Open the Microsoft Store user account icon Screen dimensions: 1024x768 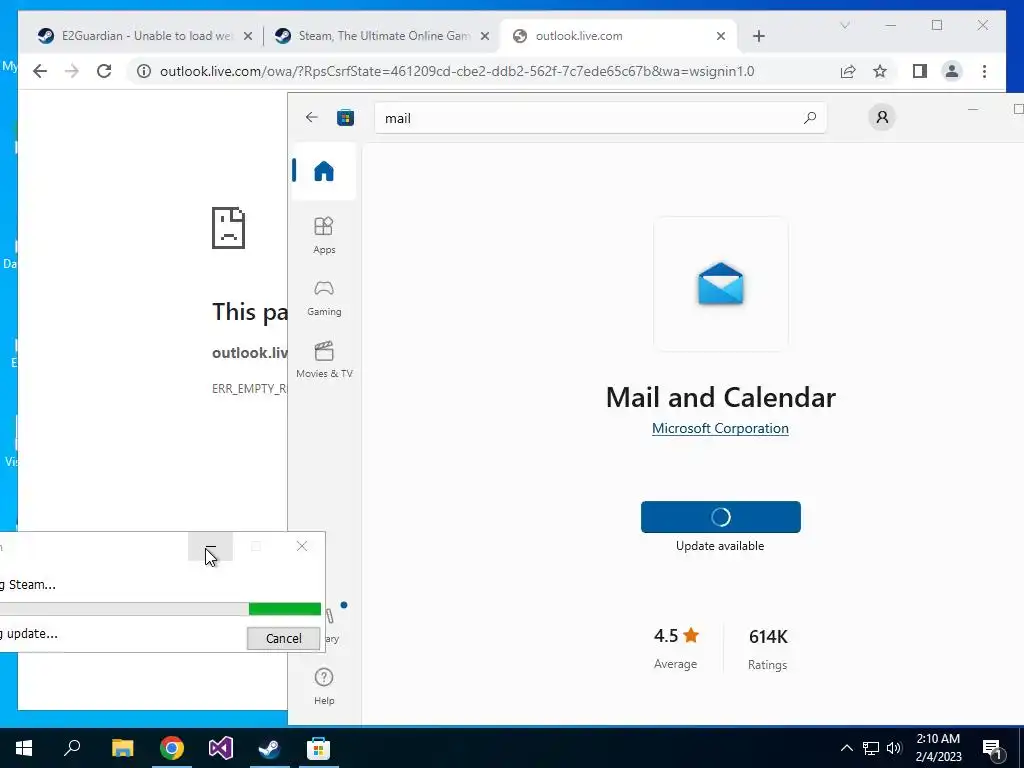pos(882,118)
